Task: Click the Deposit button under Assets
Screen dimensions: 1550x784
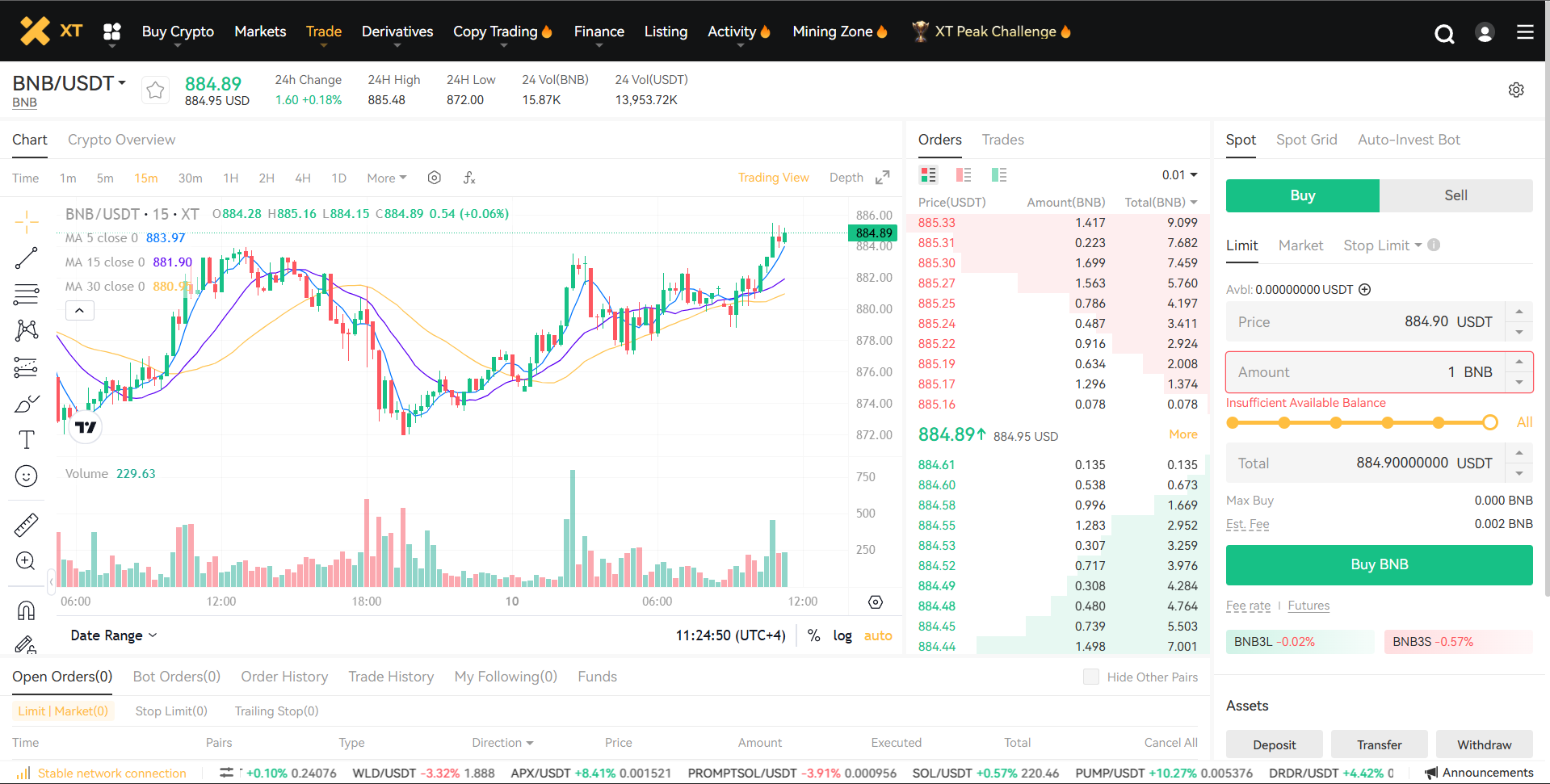Action: [x=1274, y=744]
